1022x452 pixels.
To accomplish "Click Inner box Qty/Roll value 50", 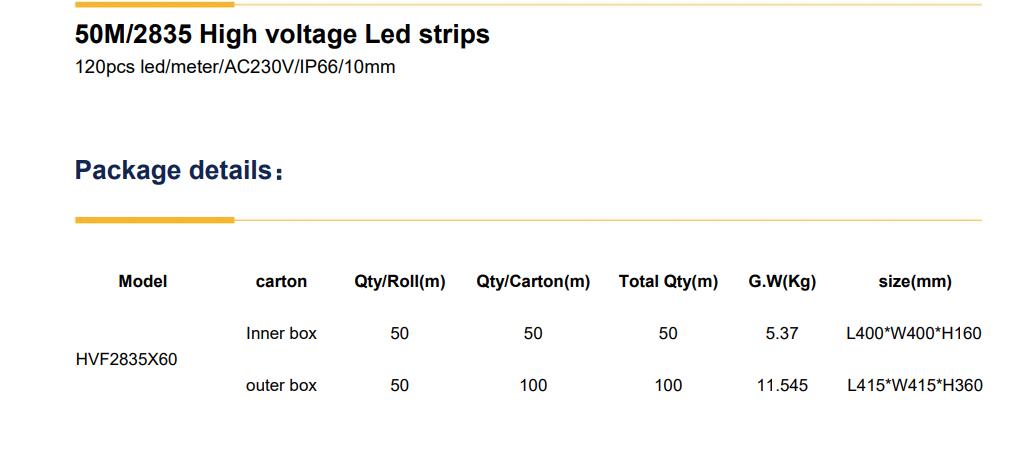I will pyautogui.click(x=400, y=334).
